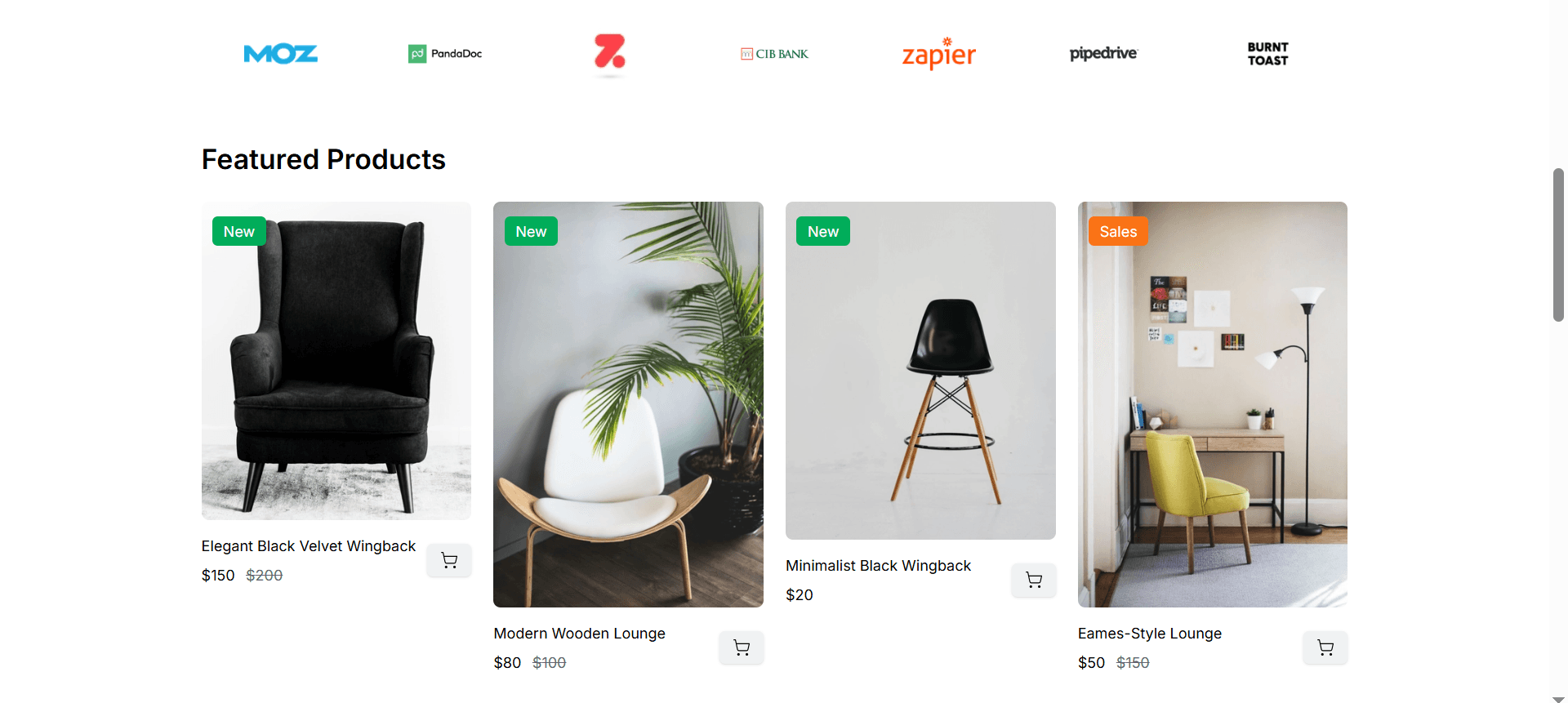The image size is (1568, 703).
Task: Add Eames-Style Lounge to cart
Action: (1325, 647)
